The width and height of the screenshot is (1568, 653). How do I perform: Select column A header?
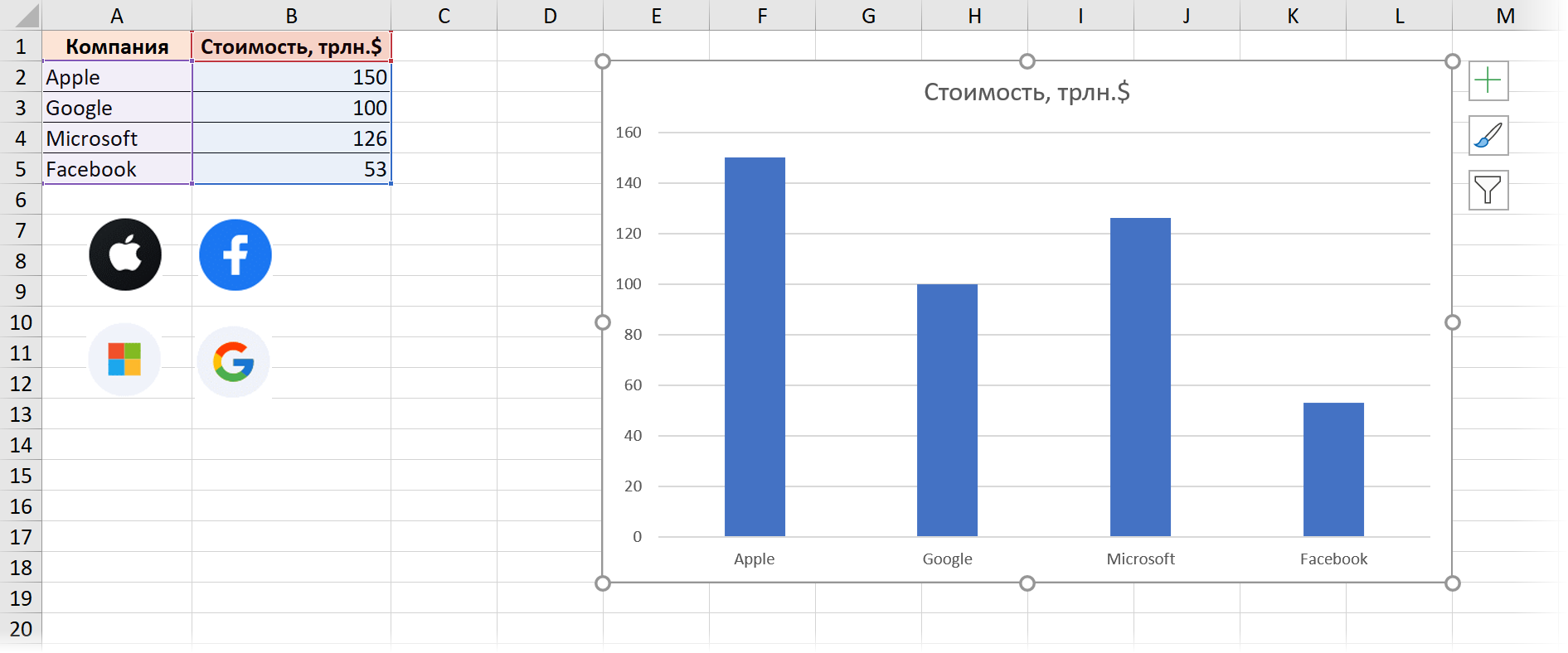coord(117,16)
